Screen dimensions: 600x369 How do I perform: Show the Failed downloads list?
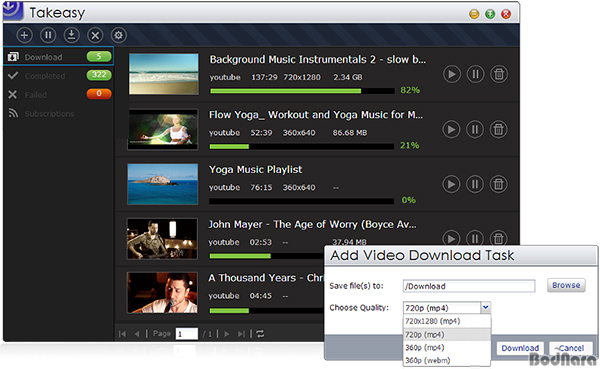click(59, 95)
